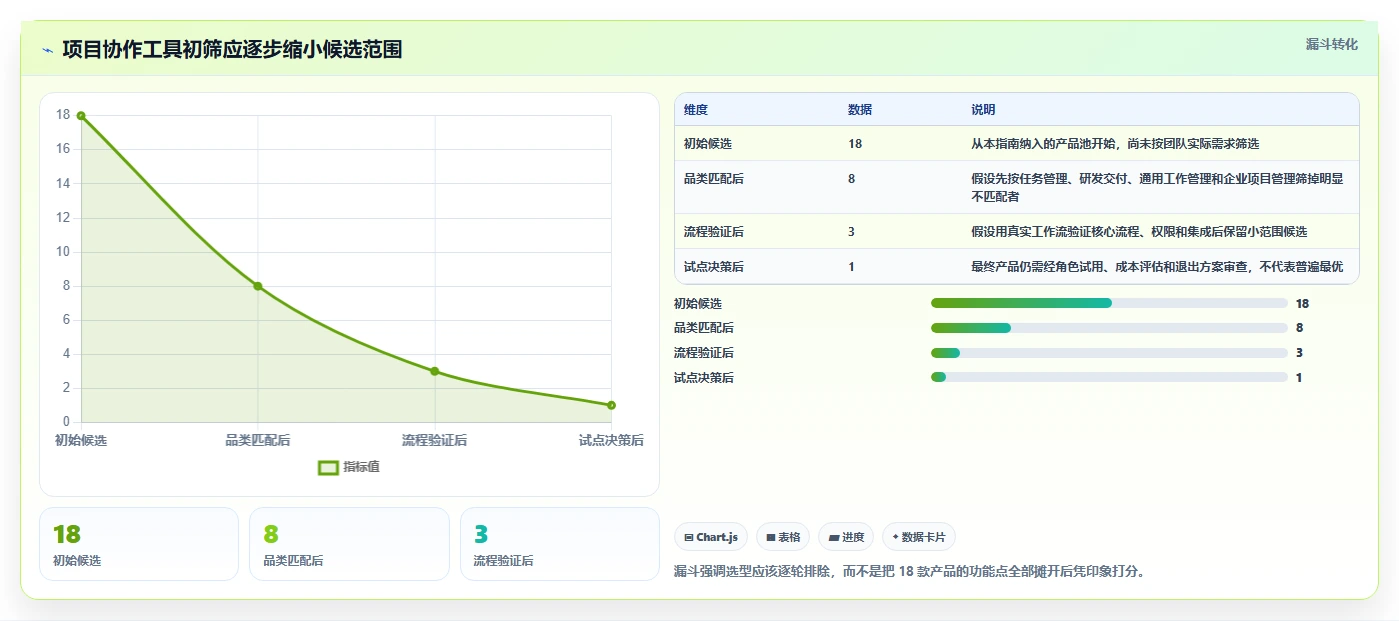Click the Chart.js tag chip

(711, 537)
